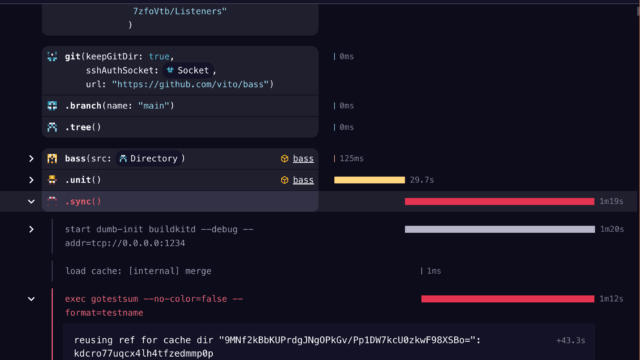The width and height of the screenshot is (640, 360).
Task: Click the bass(src) row avatar icon
Action: pyautogui.click(x=52, y=158)
